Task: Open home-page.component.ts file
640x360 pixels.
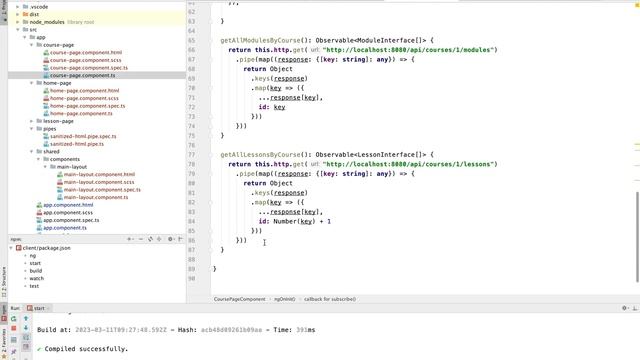Action: pos(81,113)
